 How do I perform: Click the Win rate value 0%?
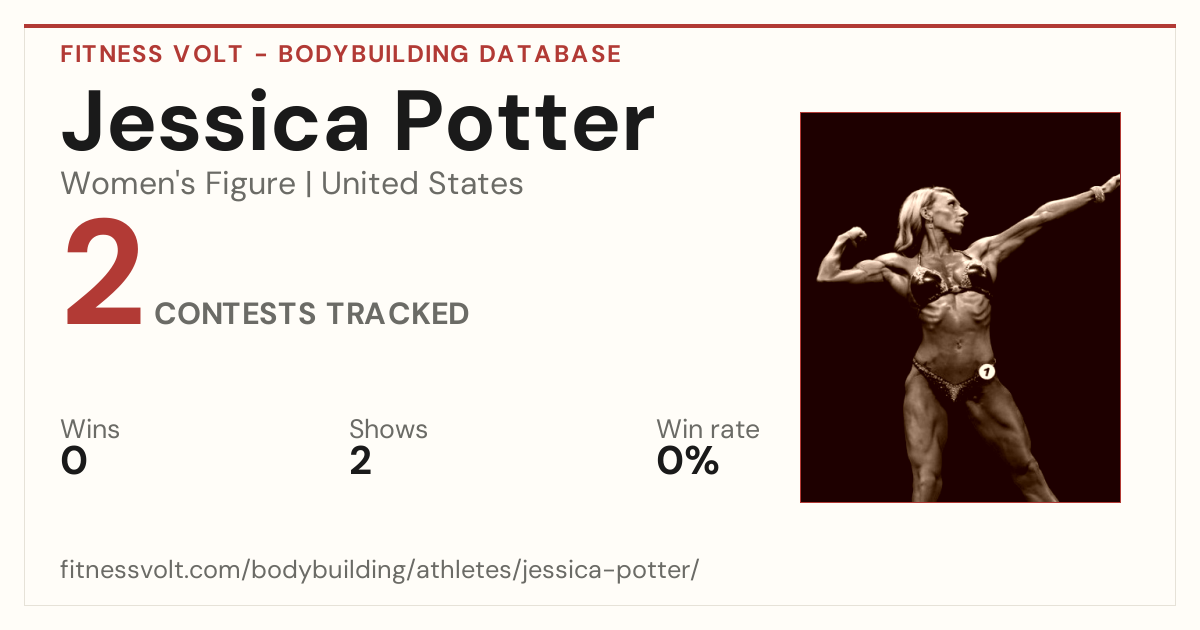[688, 461]
